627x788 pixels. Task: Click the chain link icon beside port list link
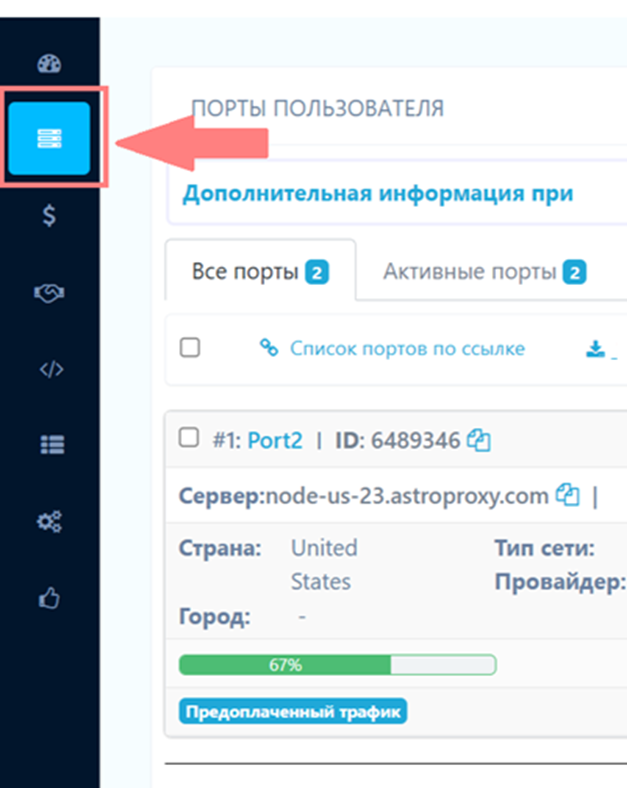point(269,348)
